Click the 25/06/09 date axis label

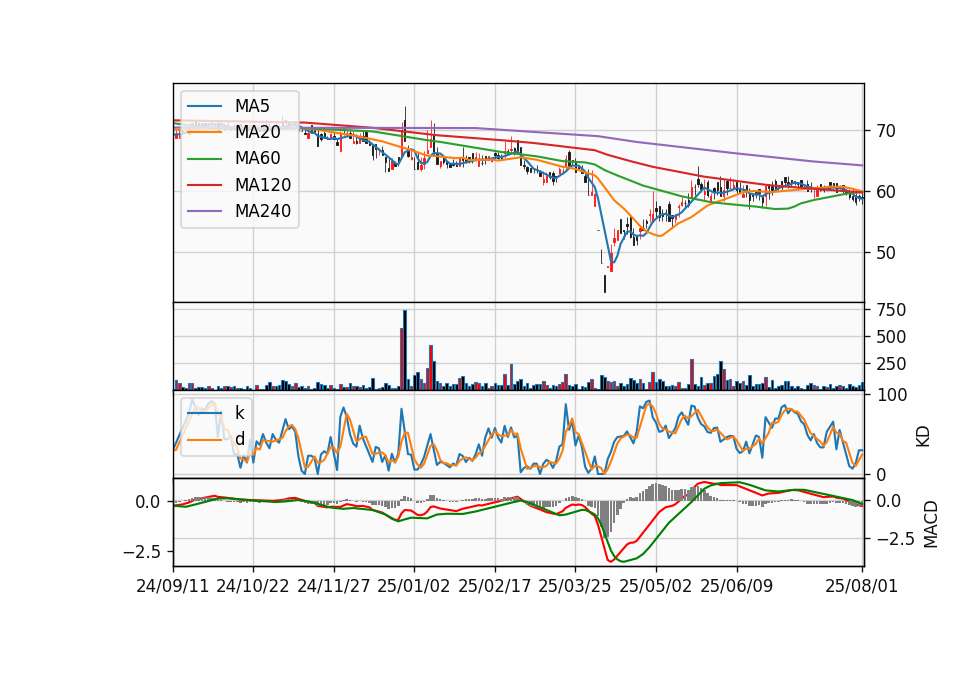point(736,586)
